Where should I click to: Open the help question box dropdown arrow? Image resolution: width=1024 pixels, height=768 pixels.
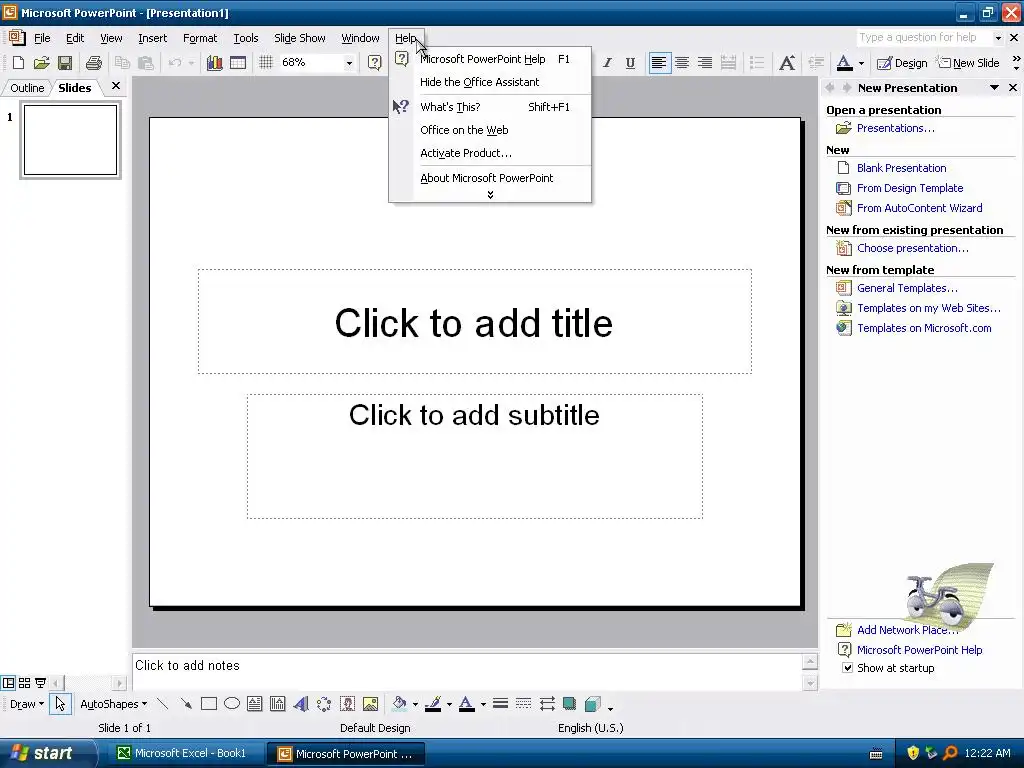998,38
